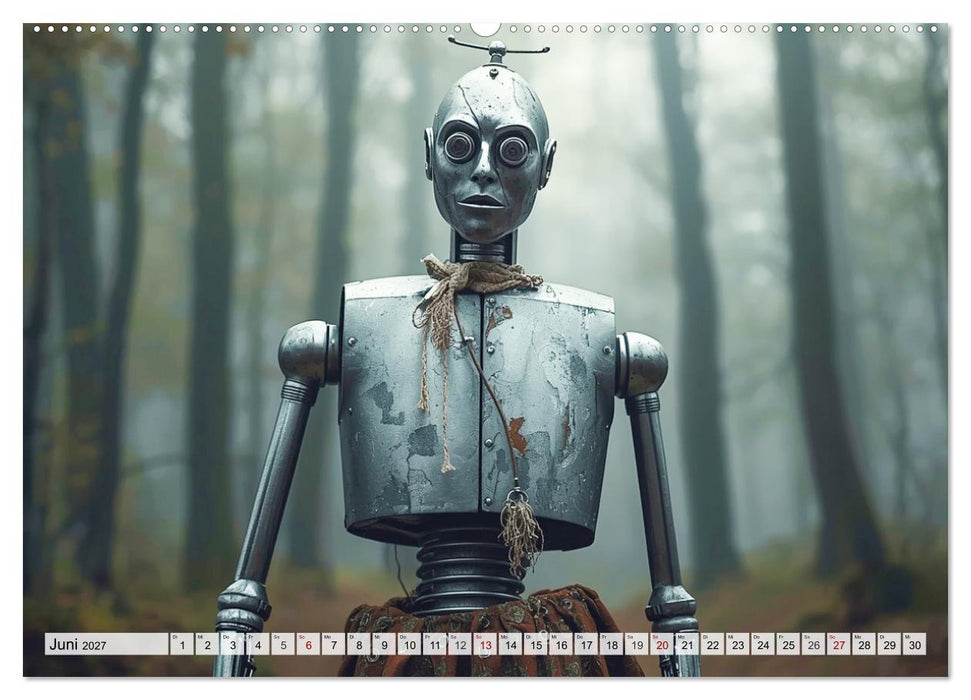The height and width of the screenshot is (700, 971).
Task: Select the red Sunday date 20
Action: [x=663, y=644]
